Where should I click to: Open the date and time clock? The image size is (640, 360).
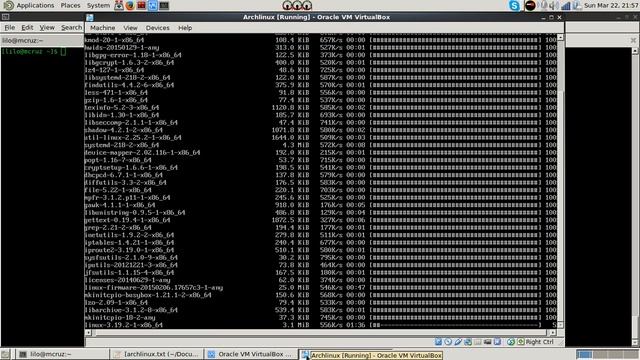pyautogui.click(x=611, y=5)
